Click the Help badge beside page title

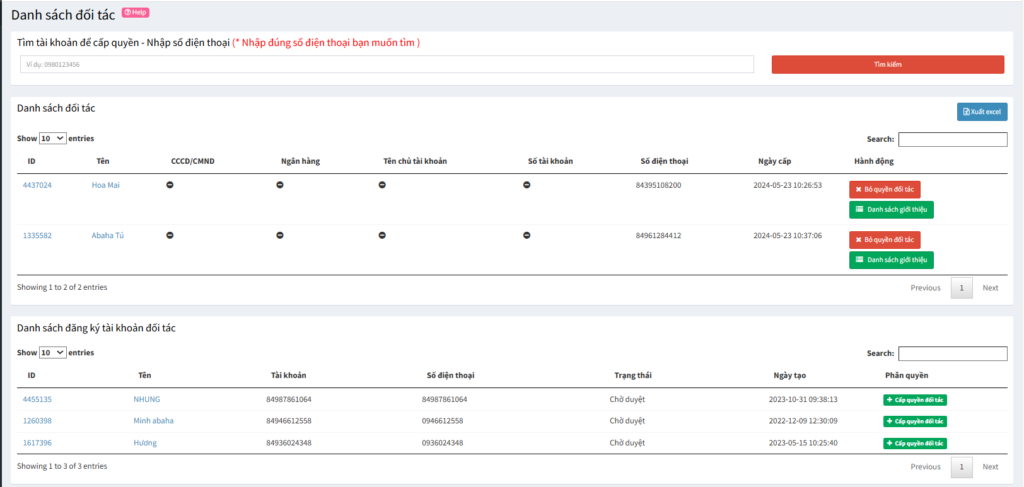coord(135,13)
